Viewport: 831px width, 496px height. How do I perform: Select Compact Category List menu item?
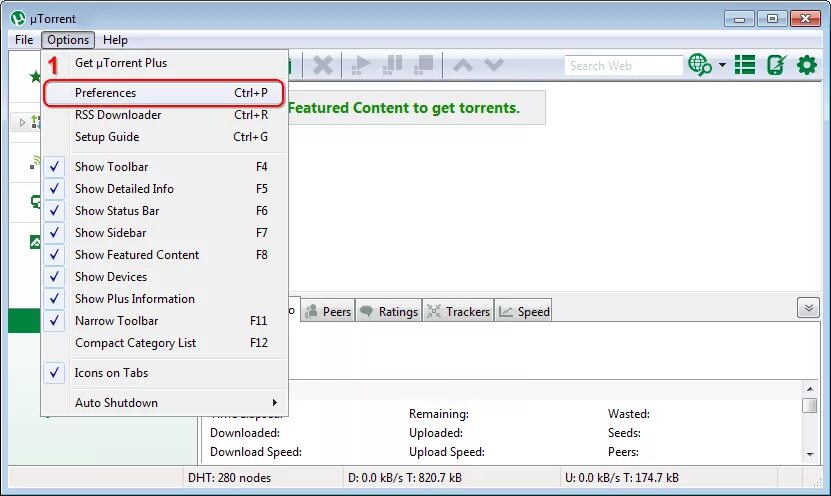pyautogui.click(x=164, y=343)
